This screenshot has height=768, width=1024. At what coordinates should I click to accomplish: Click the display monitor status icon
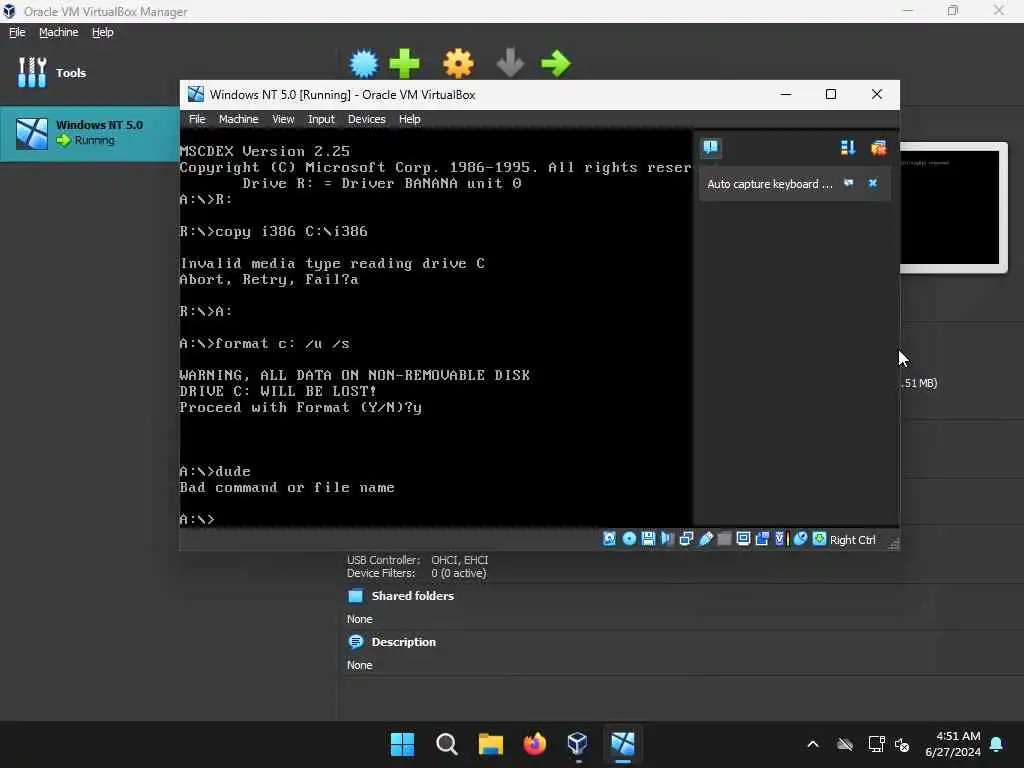[x=743, y=539]
